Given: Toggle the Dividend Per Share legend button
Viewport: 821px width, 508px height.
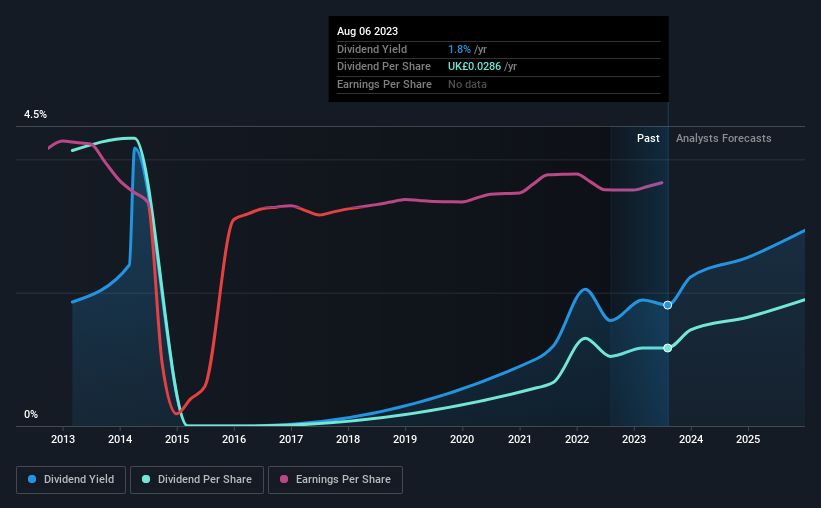Looking at the screenshot, I should (x=196, y=479).
